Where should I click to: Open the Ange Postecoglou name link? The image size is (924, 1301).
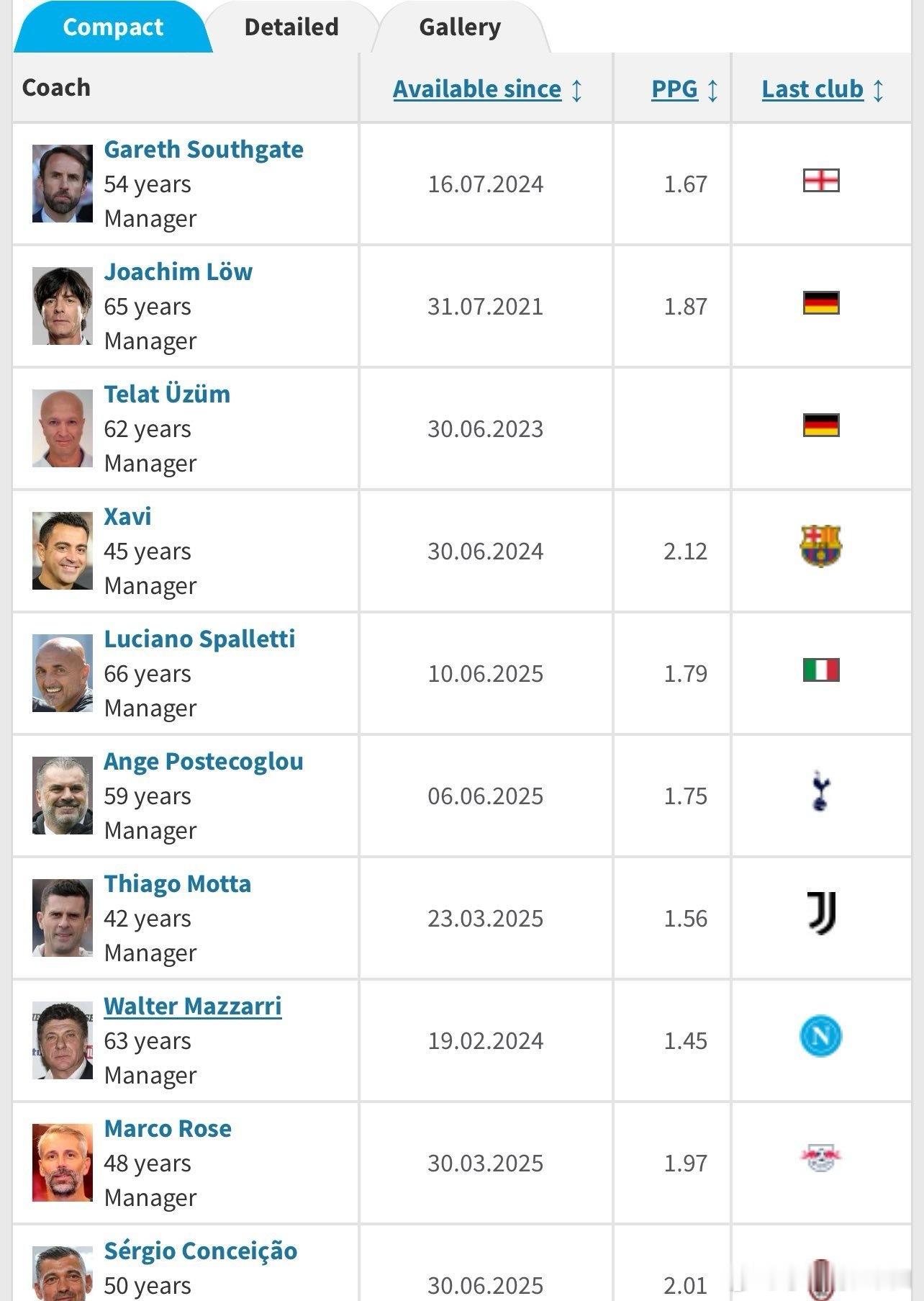click(204, 762)
